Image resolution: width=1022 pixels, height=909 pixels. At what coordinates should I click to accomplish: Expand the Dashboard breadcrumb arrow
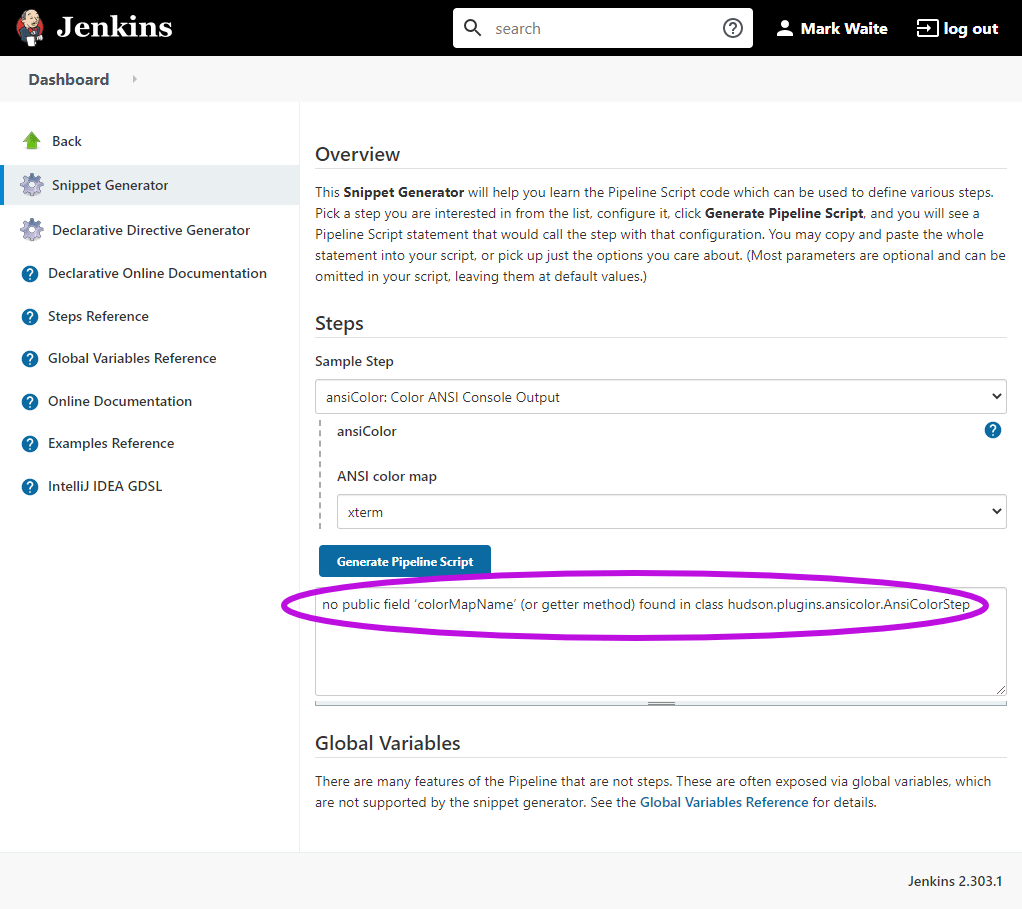point(134,79)
